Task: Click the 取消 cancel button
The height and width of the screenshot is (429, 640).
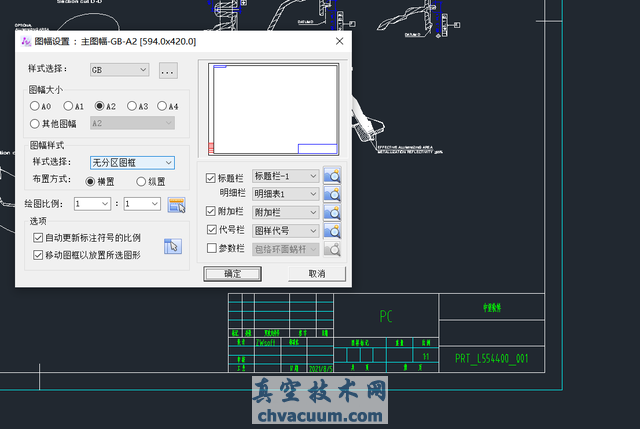Action: pyautogui.click(x=317, y=273)
